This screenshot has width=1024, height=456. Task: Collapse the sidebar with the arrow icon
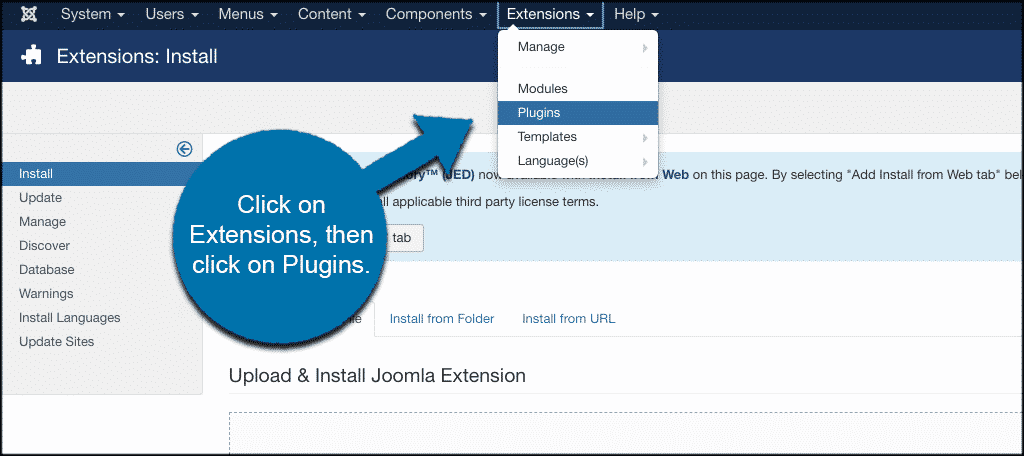pyautogui.click(x=185, y=150)
